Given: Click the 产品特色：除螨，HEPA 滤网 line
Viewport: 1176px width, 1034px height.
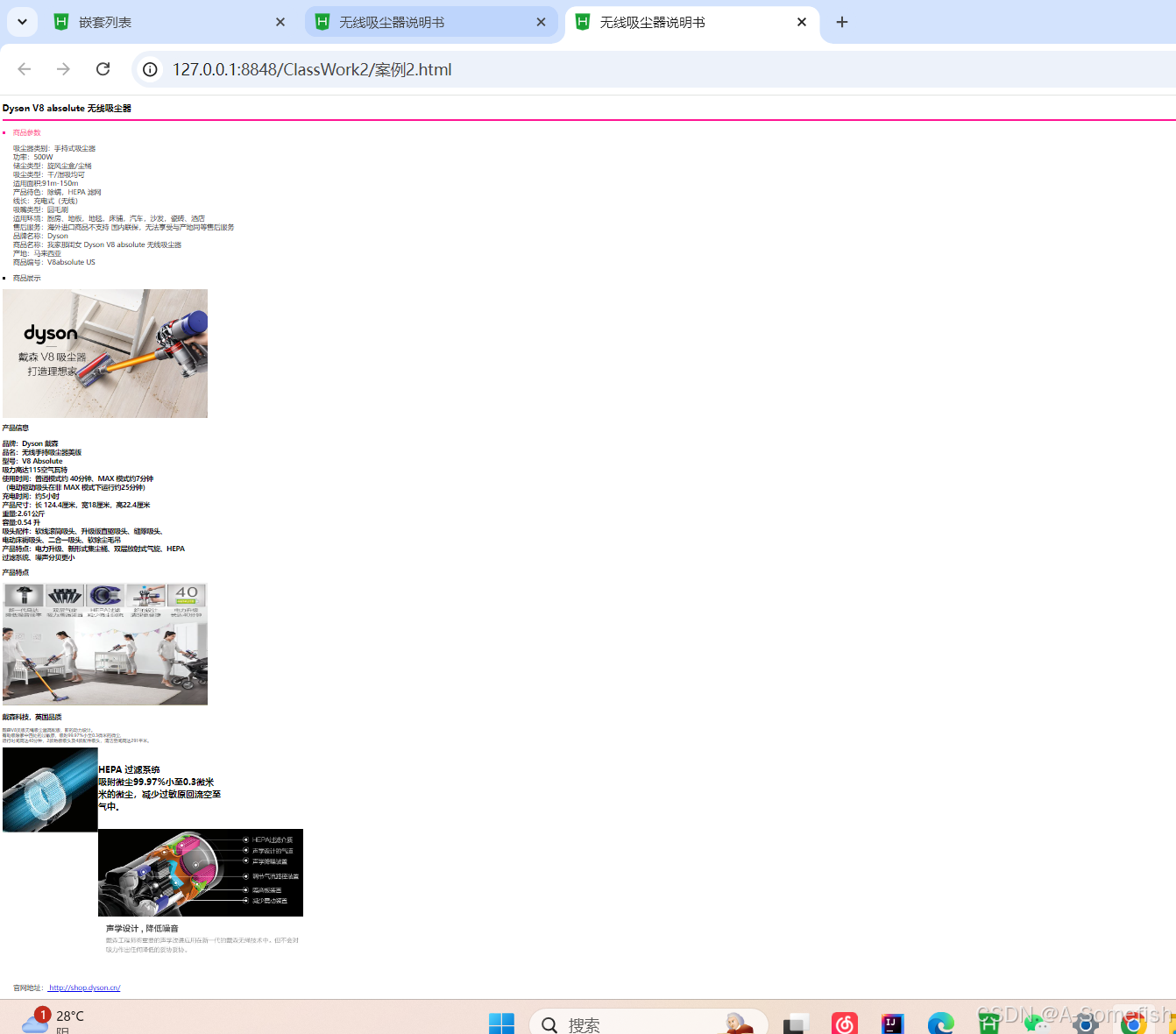Looking at the screenshot, I should pos(57,192).
